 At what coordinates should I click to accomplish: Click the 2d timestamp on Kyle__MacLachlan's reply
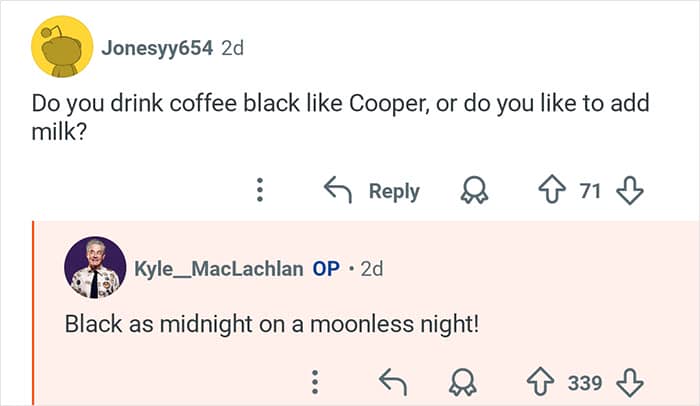[x=371, y=269]
